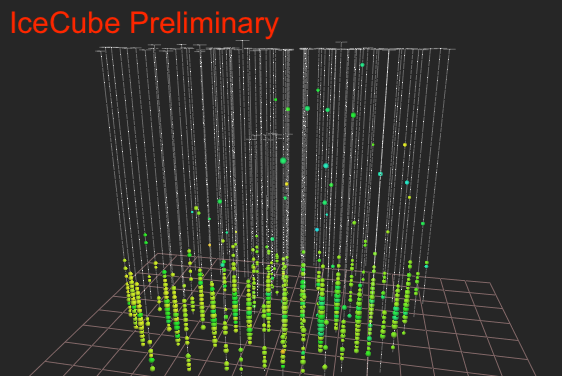Select the lowest green hit at bottom left strings
Viewport: 562px width, 376px height.
tap(152, 368)
